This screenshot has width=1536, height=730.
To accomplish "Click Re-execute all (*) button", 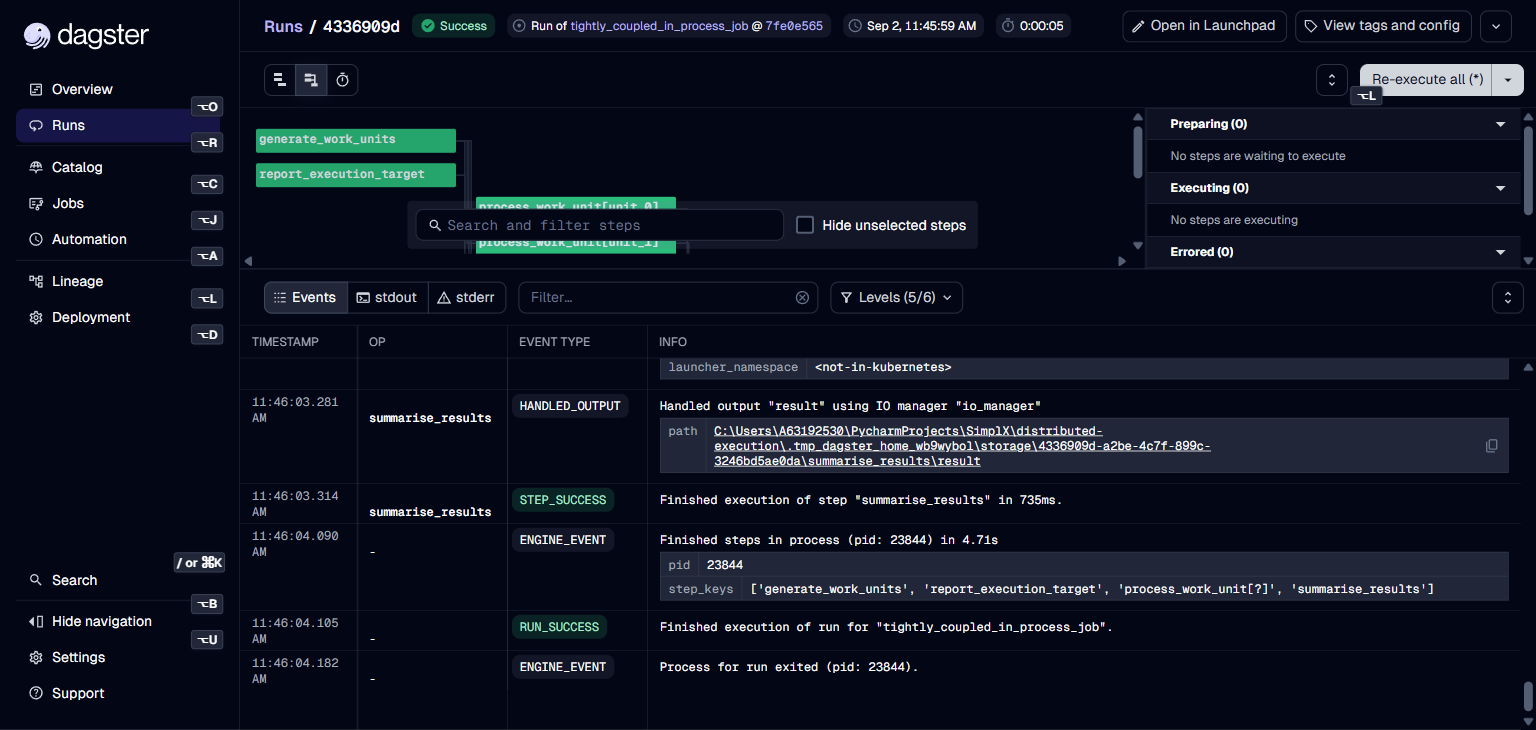I will (x=1426, y=80).
